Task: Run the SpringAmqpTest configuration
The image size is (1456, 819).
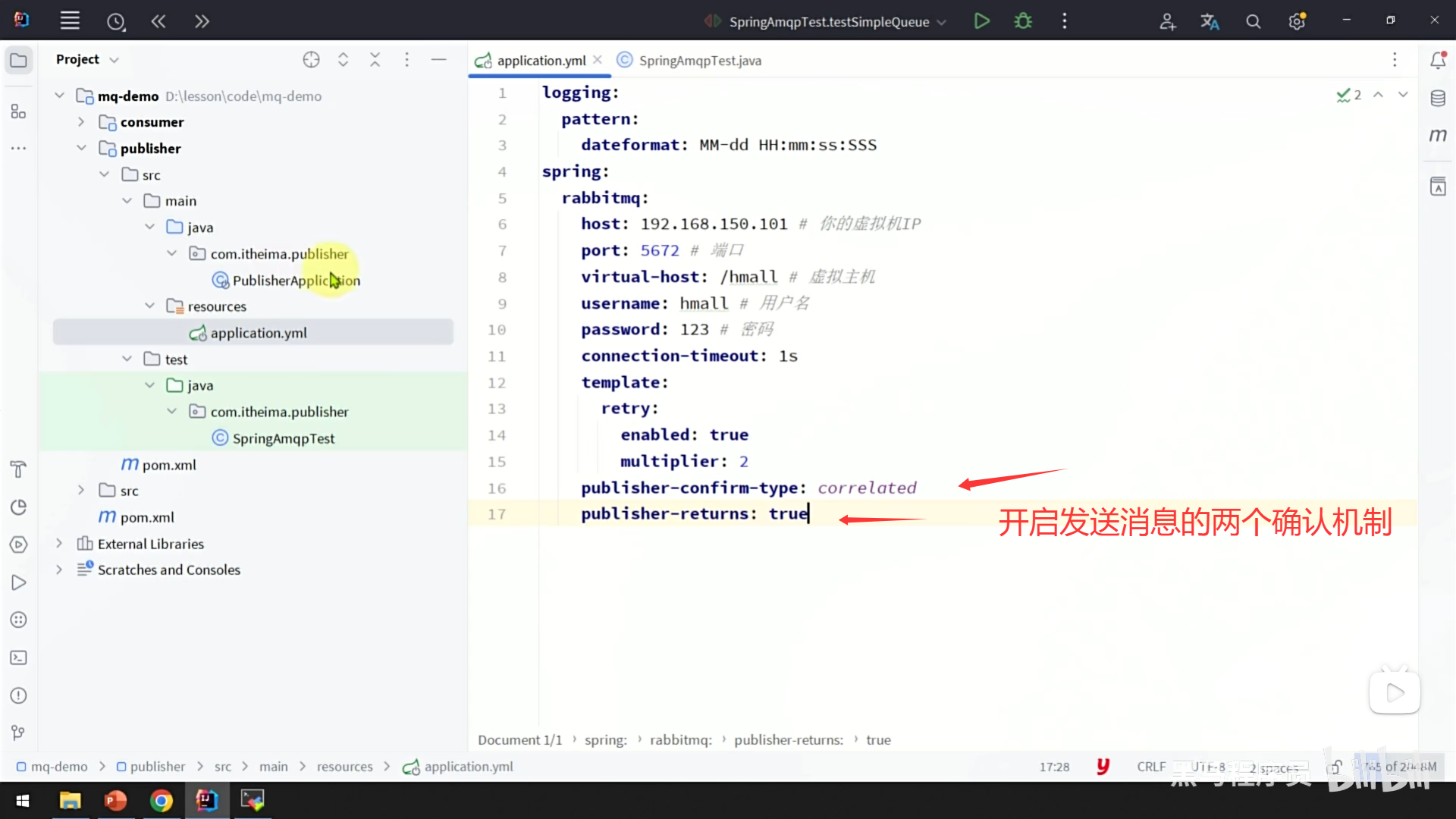Action: [x=981, y=21]
